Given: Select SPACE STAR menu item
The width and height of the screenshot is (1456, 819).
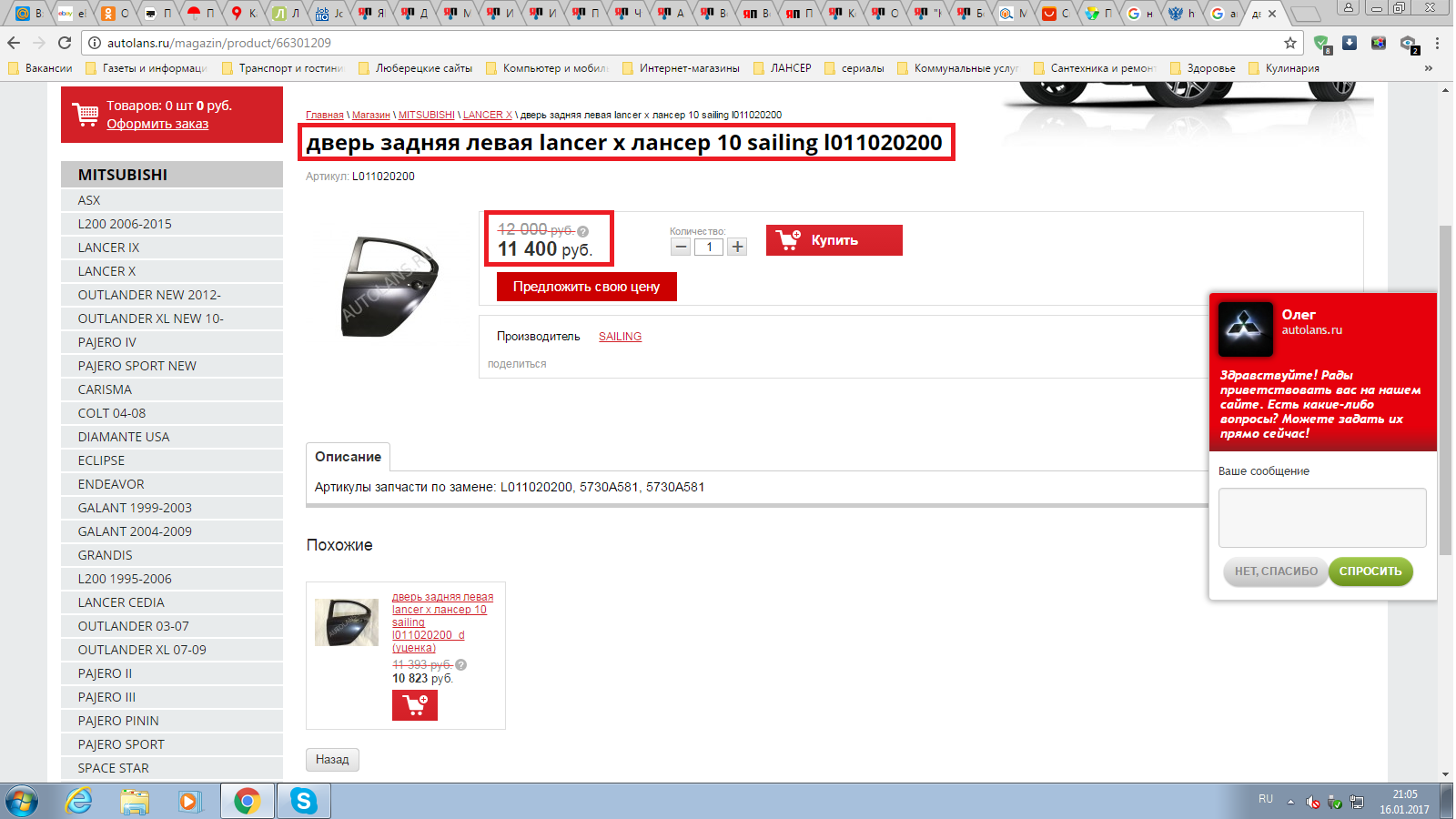Looking at the screenshot, I should 172,768.
